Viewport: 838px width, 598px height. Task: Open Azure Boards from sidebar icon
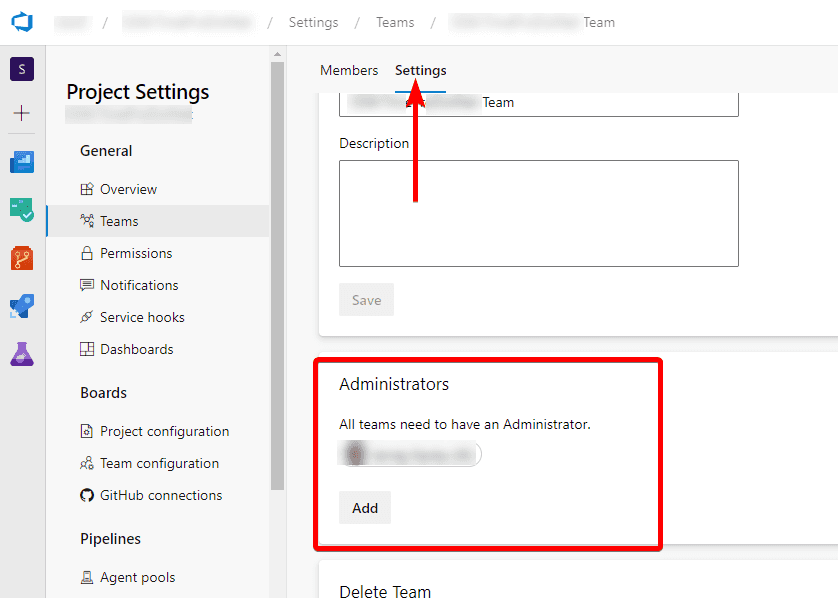pos(22,162)
